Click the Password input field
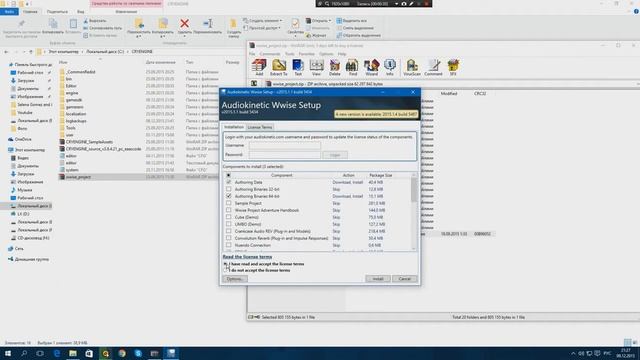This screenshot has width=640, height=360. click(284, 155)
